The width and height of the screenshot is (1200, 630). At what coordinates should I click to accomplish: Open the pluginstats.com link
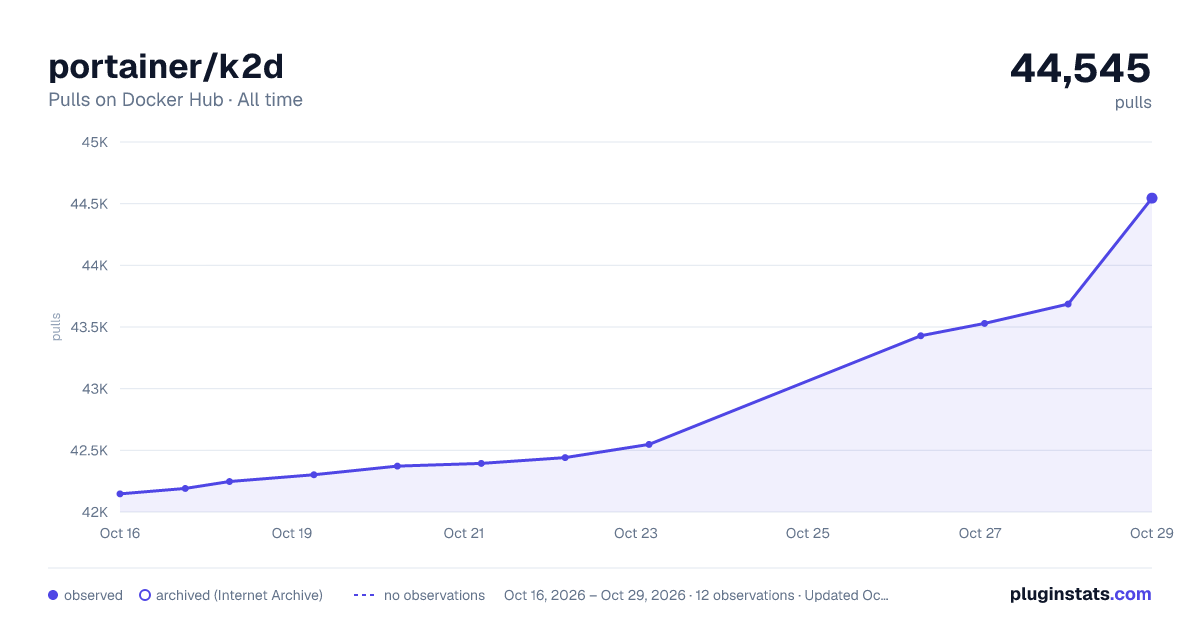click(1080, 594)
